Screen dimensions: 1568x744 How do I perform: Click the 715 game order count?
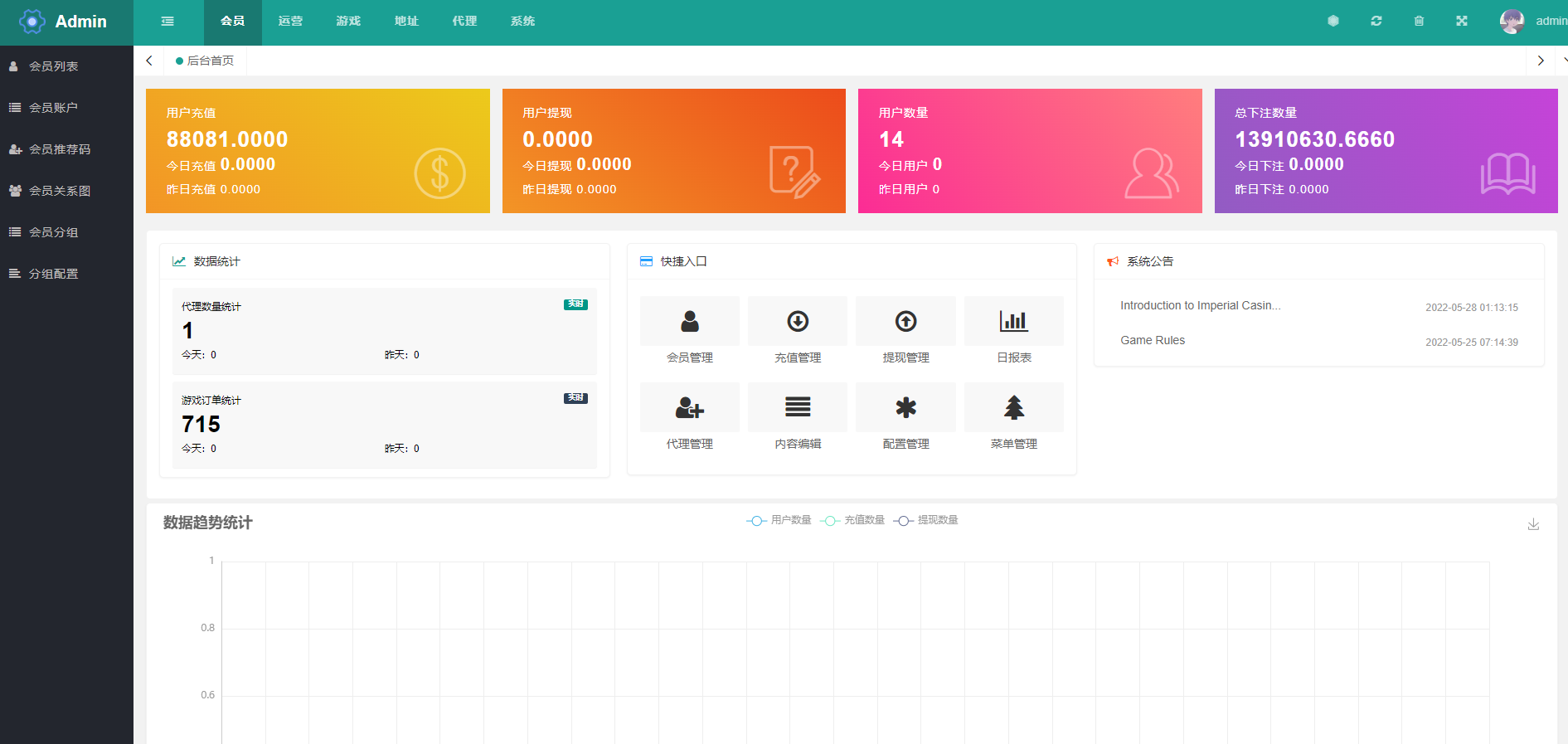(201, 425)
